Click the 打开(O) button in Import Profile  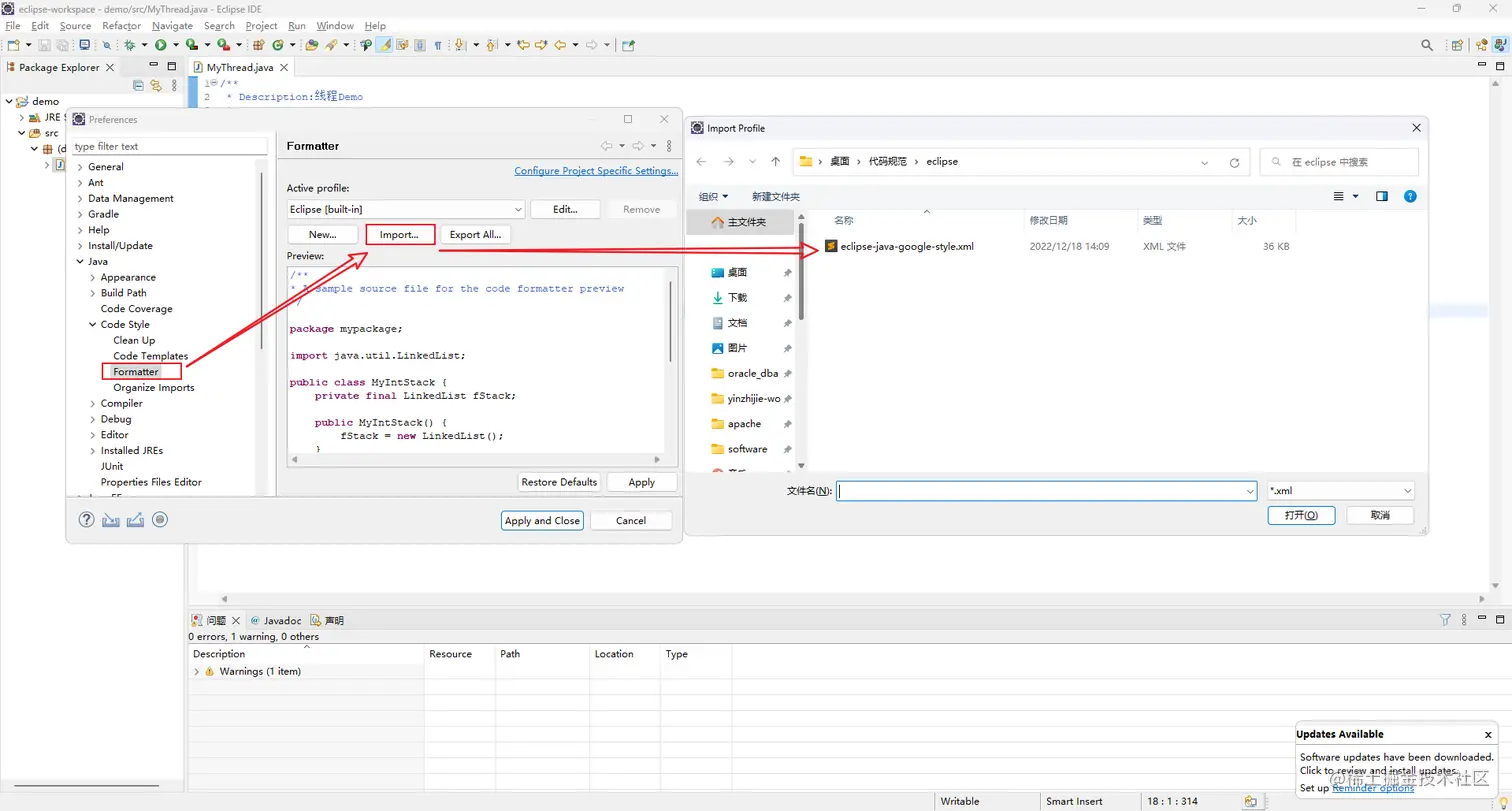coord(1301,515)
